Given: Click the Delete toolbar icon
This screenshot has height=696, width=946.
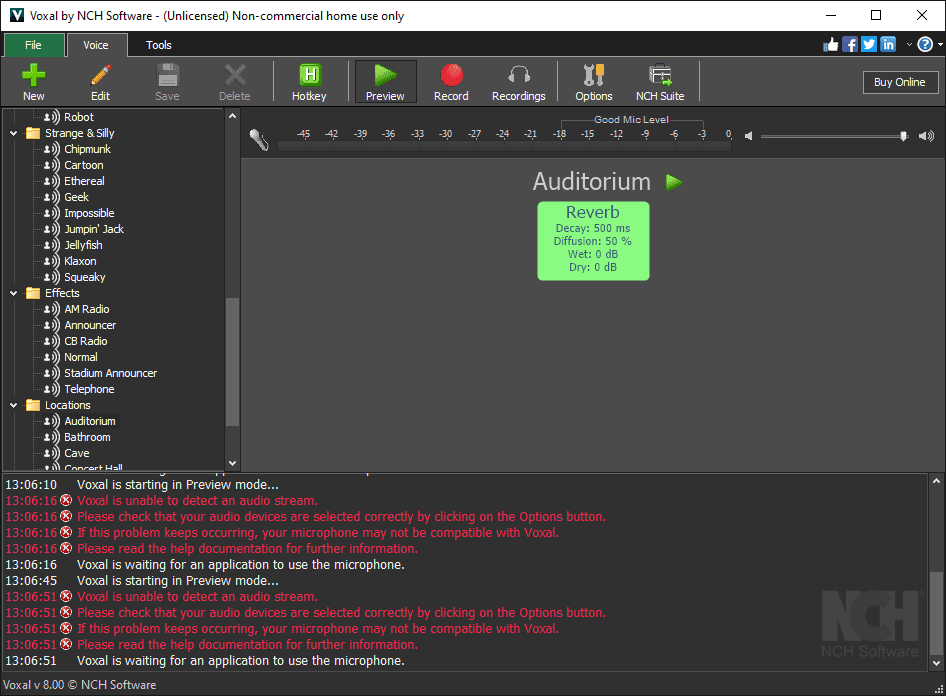Looking at the screenshot, I should (x=235, y=82).
